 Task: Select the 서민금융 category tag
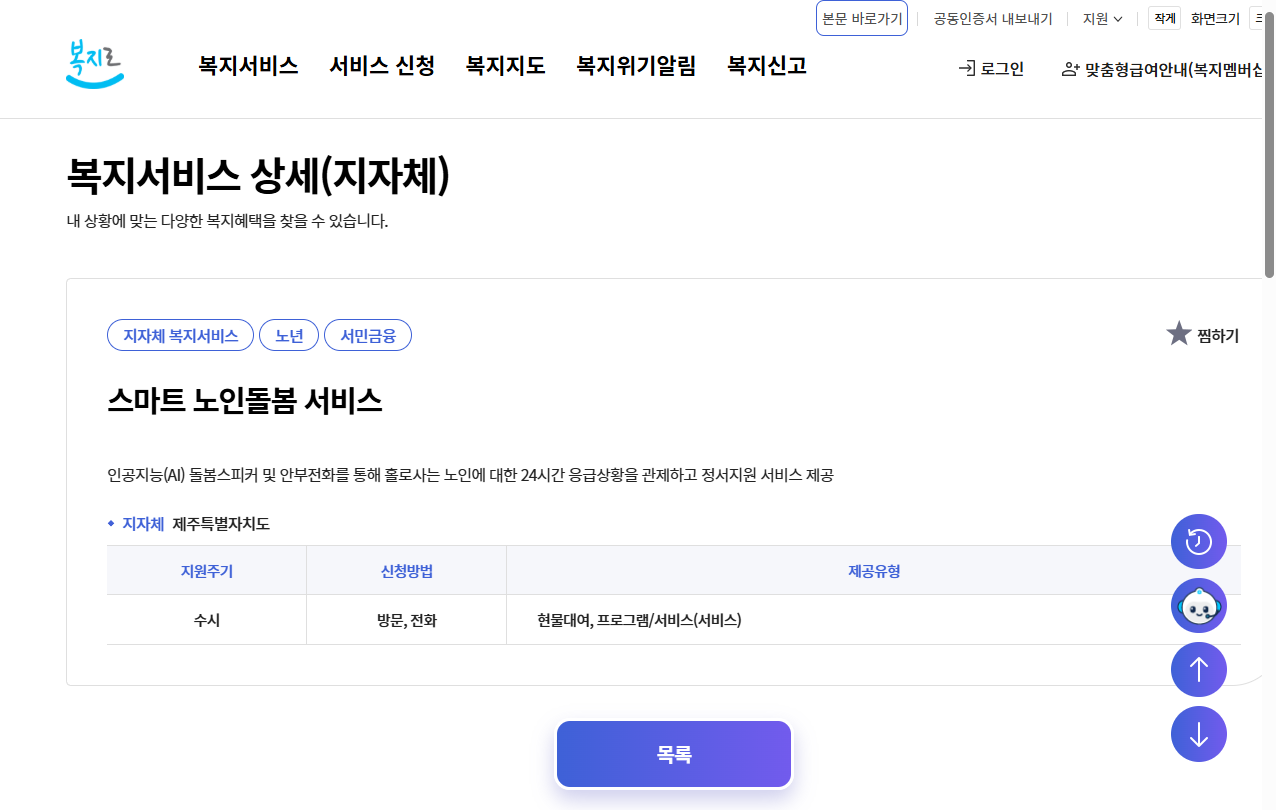point(367,335)
